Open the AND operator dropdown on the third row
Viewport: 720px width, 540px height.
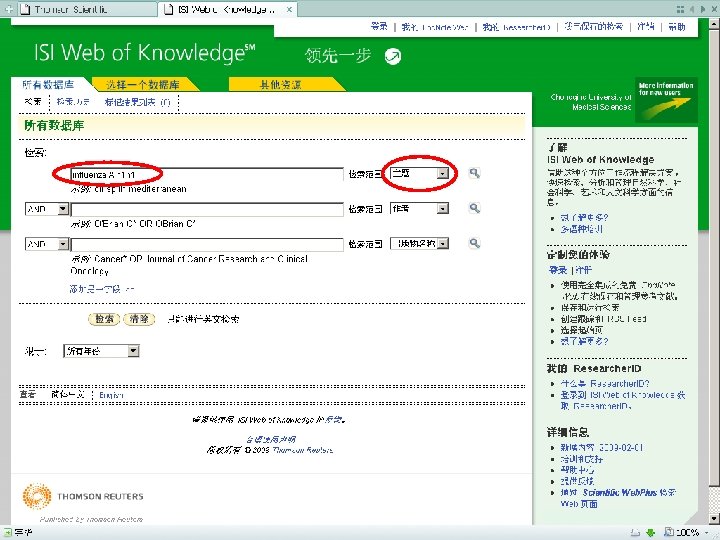coord(63,244)
